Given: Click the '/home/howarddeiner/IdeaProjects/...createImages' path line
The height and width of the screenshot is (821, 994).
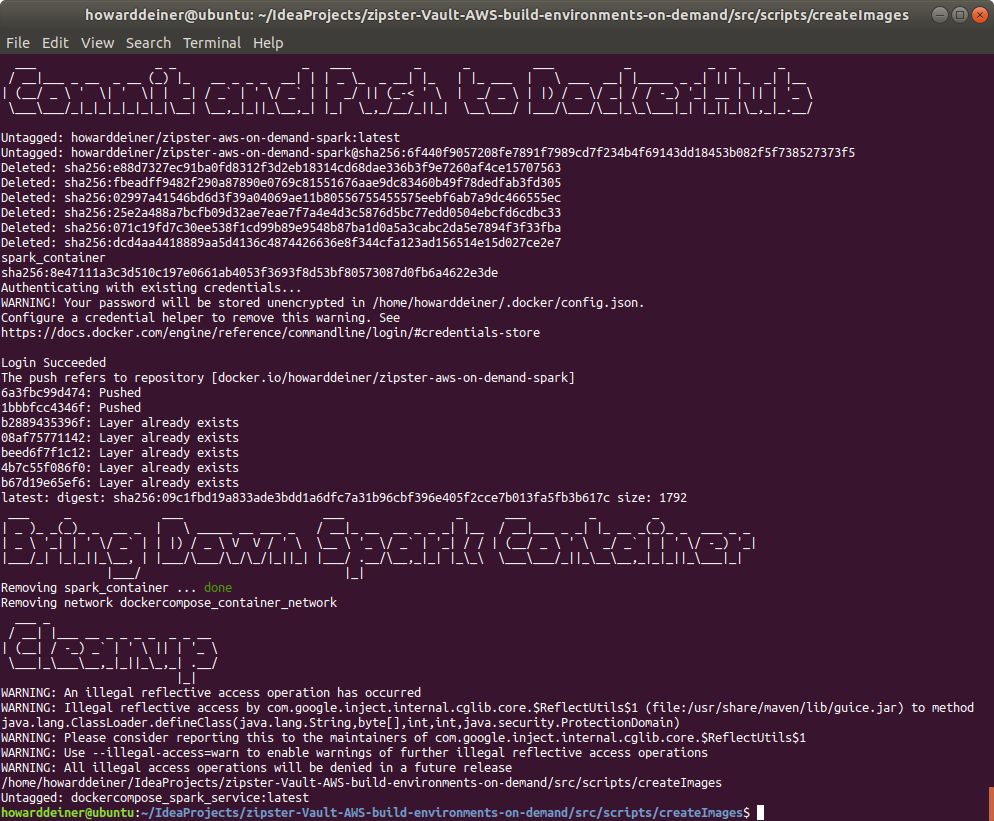Looking at the screenshot, I should (x=361, y=783).
